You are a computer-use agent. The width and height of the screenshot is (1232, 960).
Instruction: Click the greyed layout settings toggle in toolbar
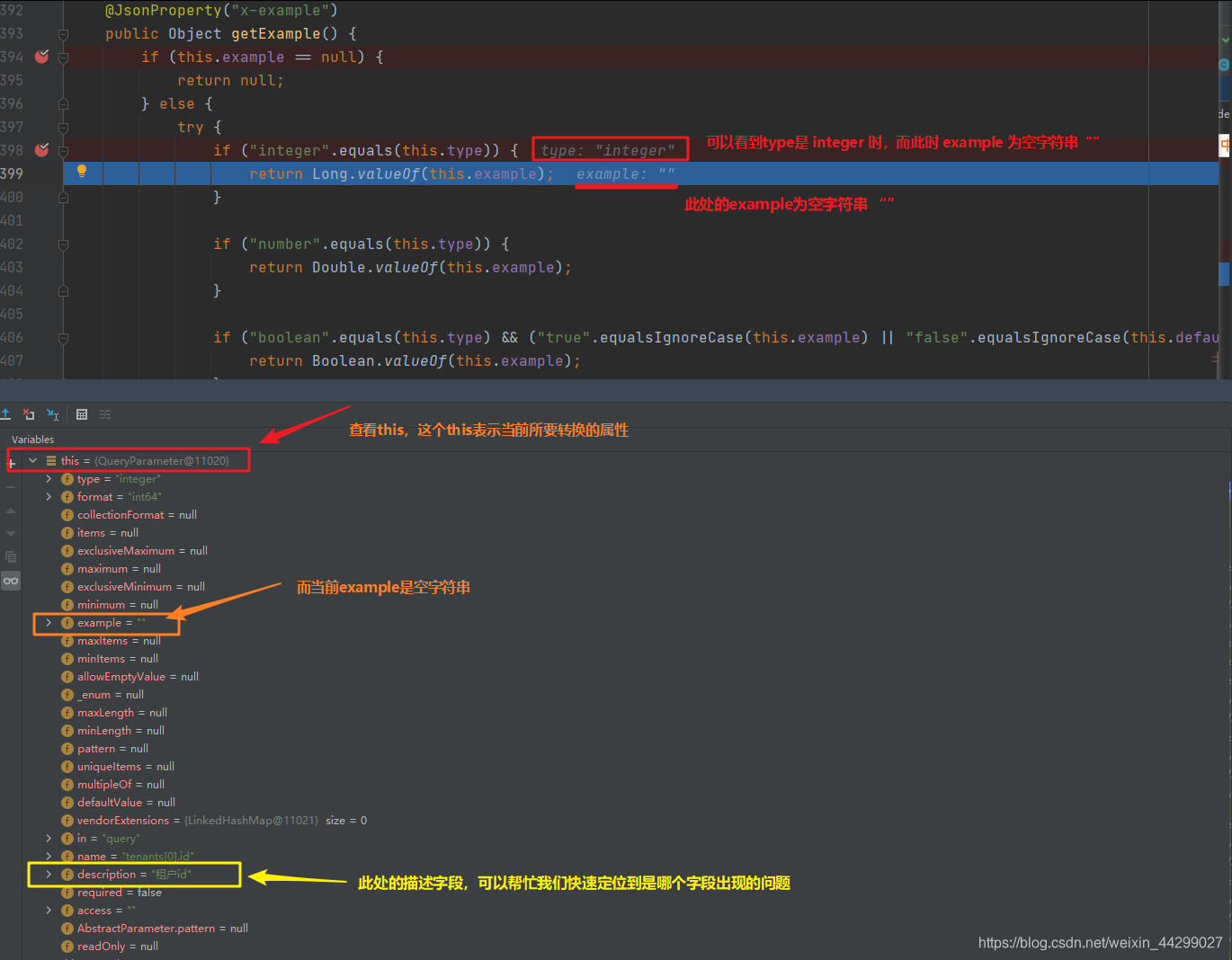105,414
